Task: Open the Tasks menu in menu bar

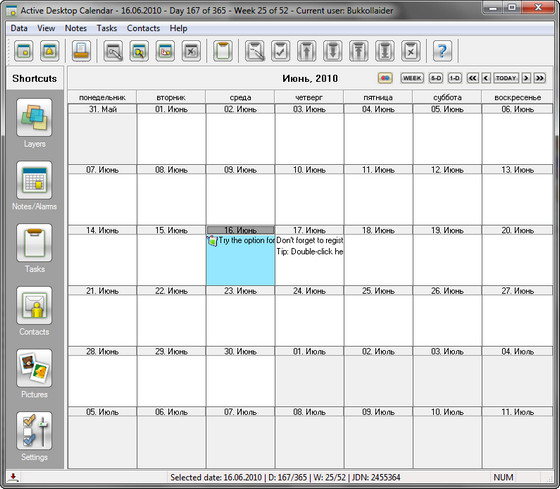Action: [107, 28]
